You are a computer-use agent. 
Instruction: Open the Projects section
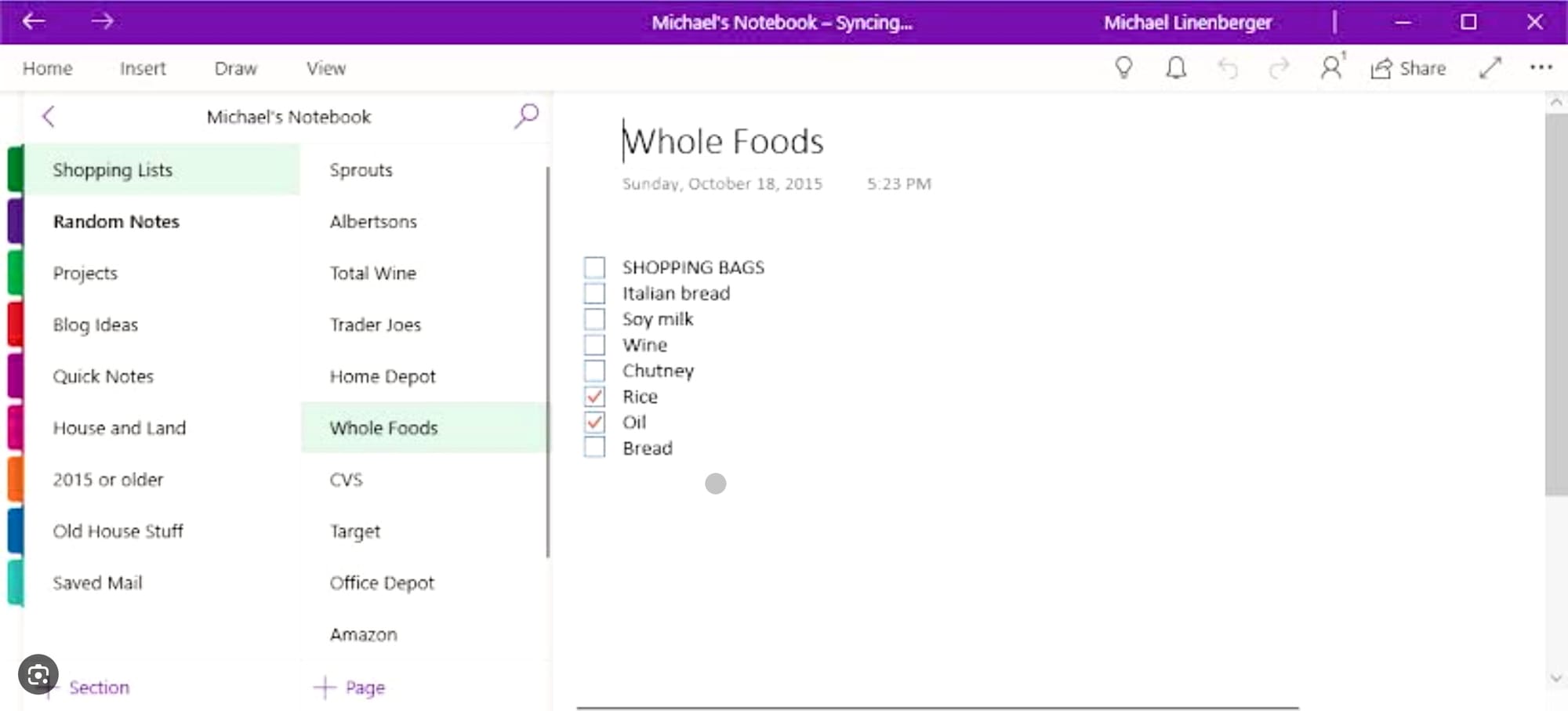click(162, 273)
